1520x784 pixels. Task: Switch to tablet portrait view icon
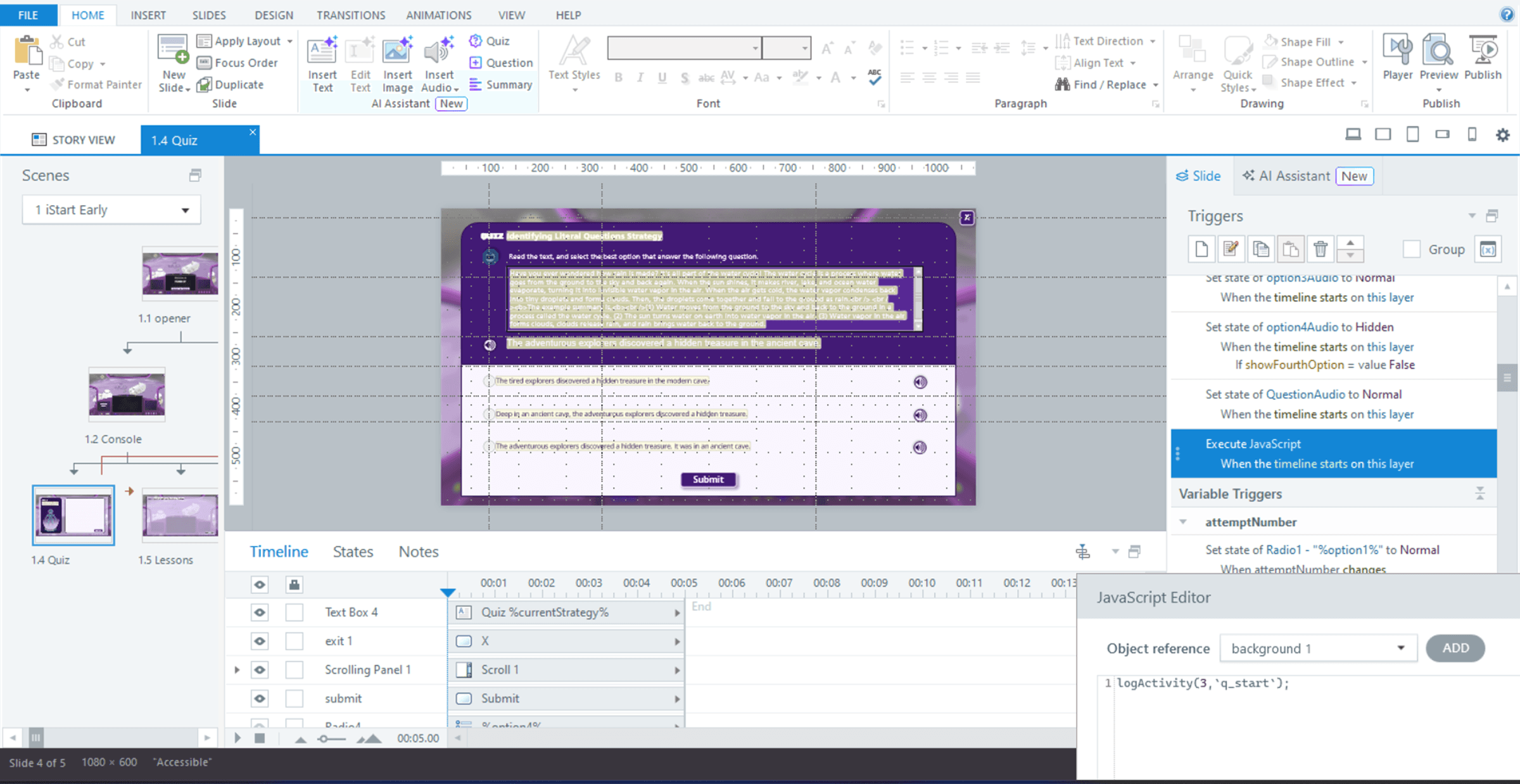click(x=1412, y=134)
